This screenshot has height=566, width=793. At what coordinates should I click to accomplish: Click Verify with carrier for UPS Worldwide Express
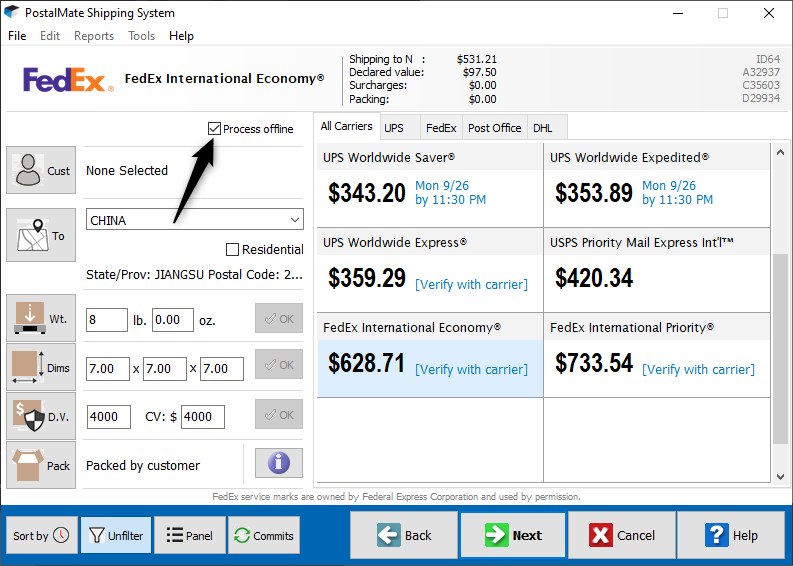pyautogui.click(x=471, y=285)
